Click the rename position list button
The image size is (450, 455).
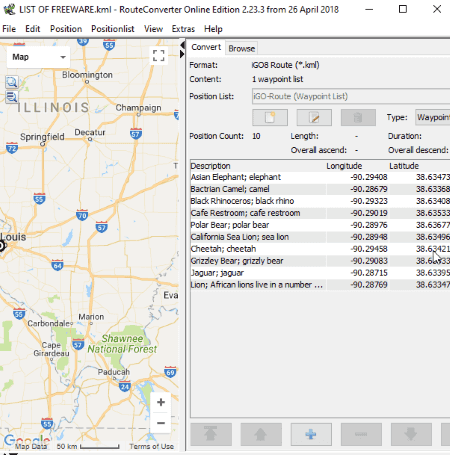(x=314, y=117)
